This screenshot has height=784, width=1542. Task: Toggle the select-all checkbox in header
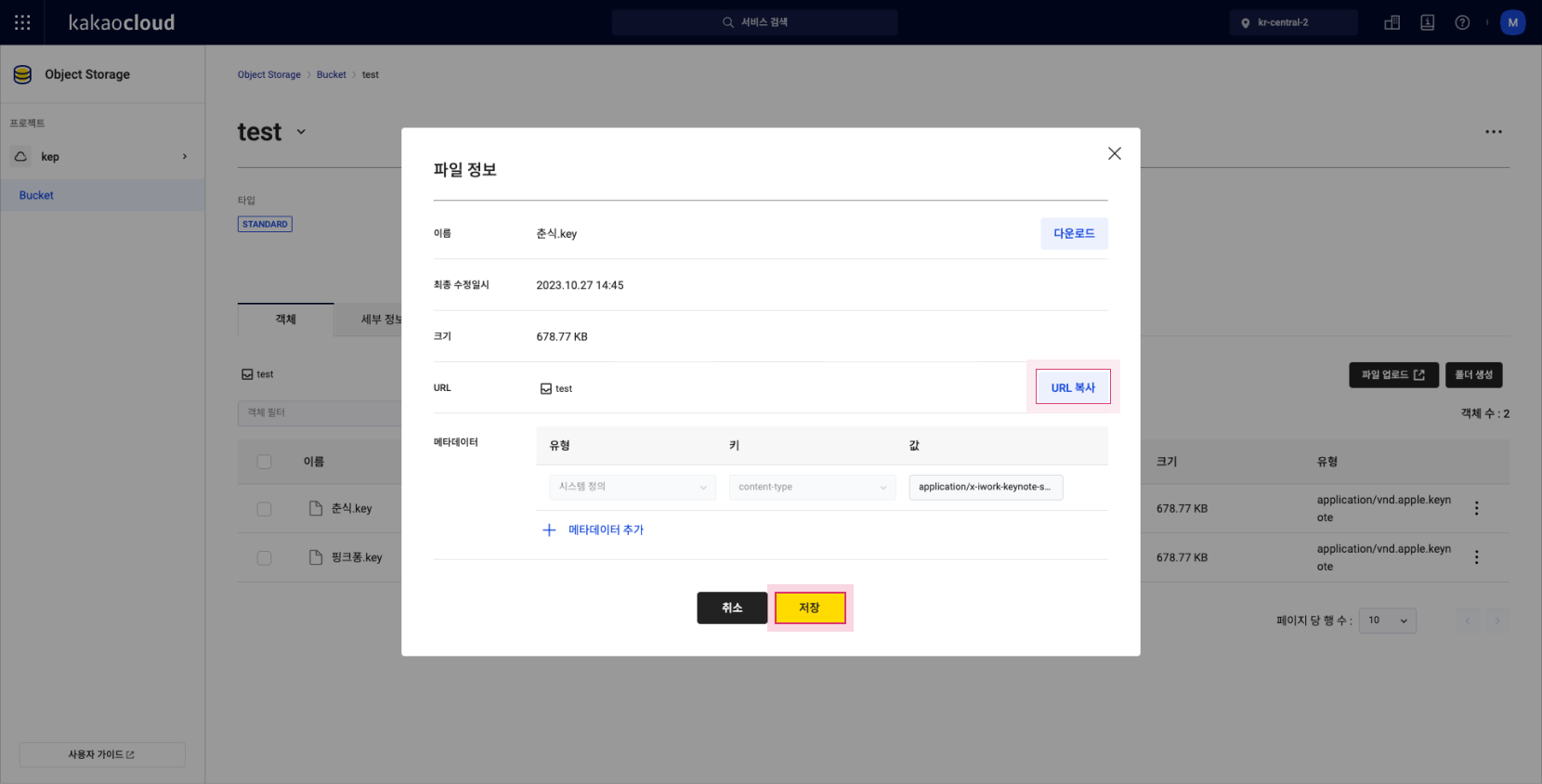coord(264,462)
